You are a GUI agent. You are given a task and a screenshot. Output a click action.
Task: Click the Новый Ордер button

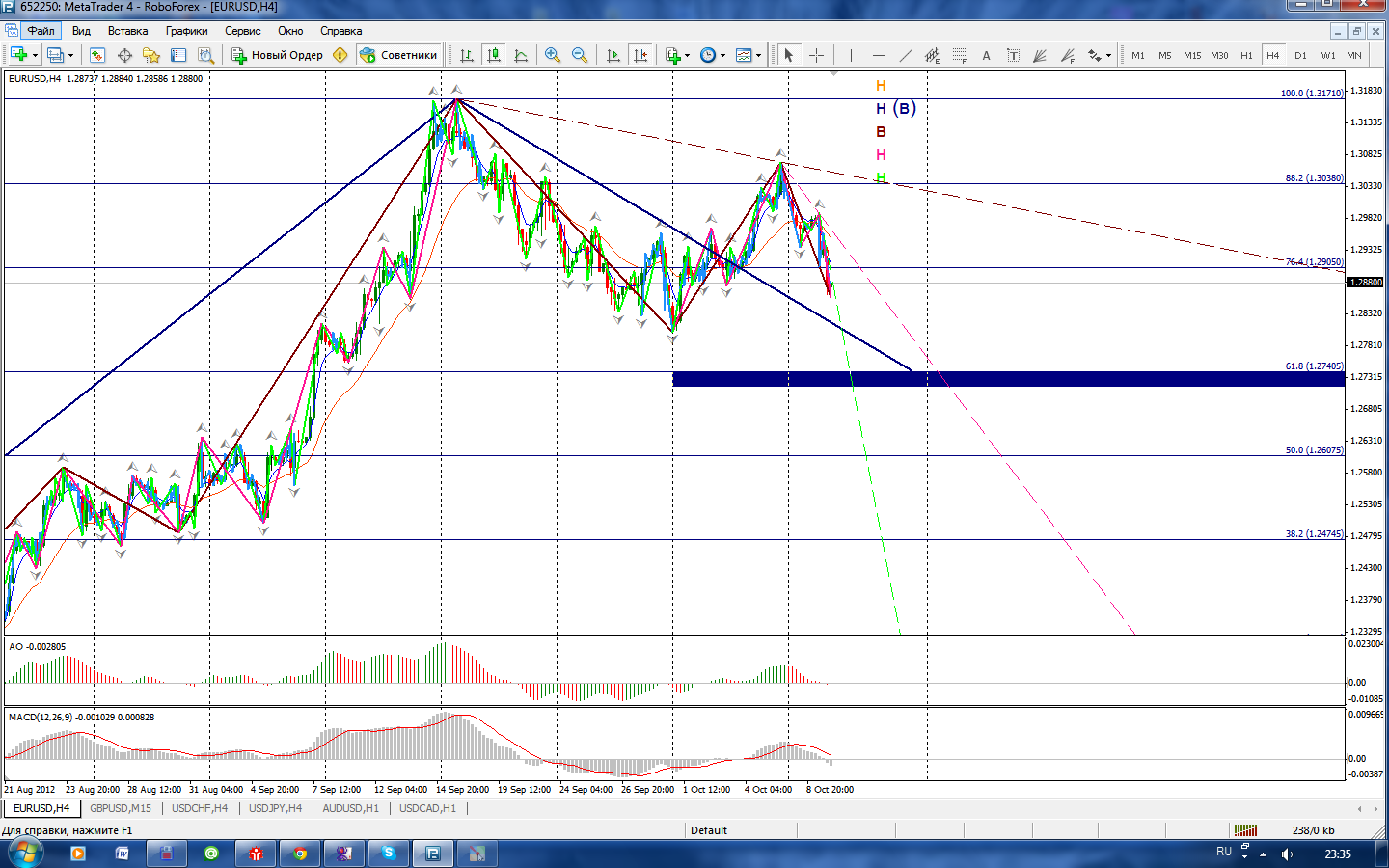click(x=277, y=55)
